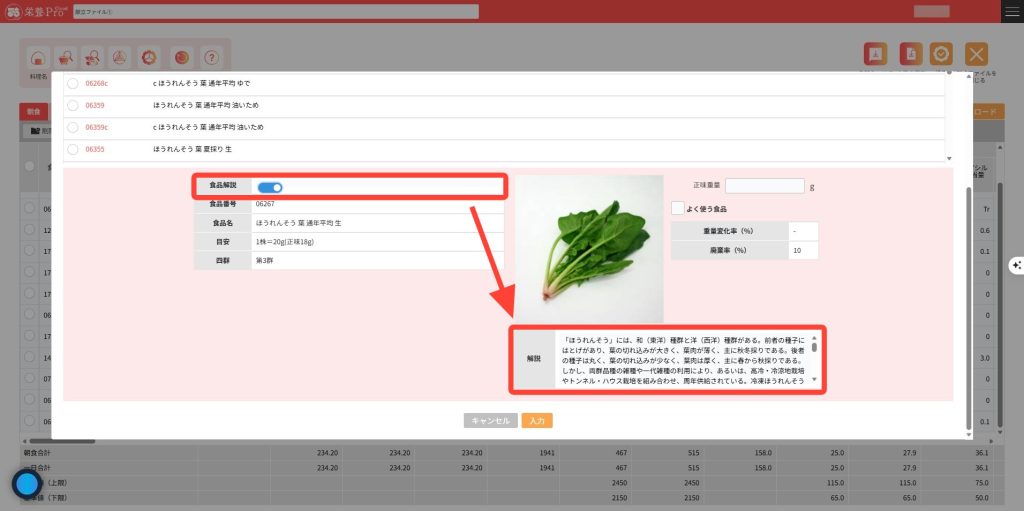Screen dimensions: 1024x511
Task: Click the hamburger menu icon
Action: 1011,11
